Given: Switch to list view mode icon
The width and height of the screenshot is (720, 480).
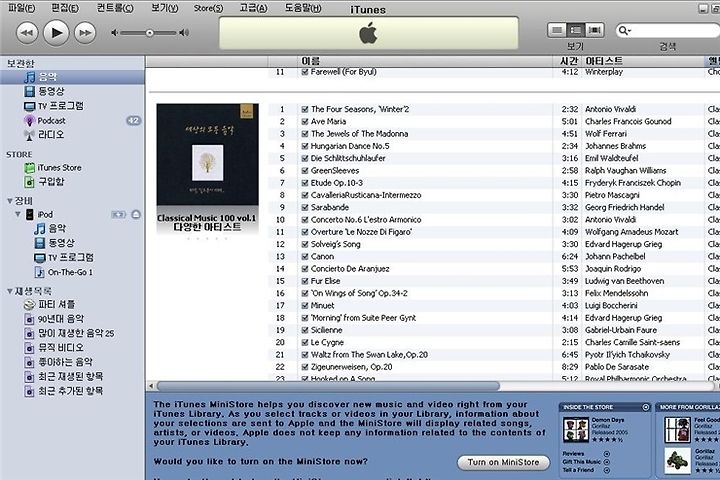Looking at the screenshot, I should 557,30.
